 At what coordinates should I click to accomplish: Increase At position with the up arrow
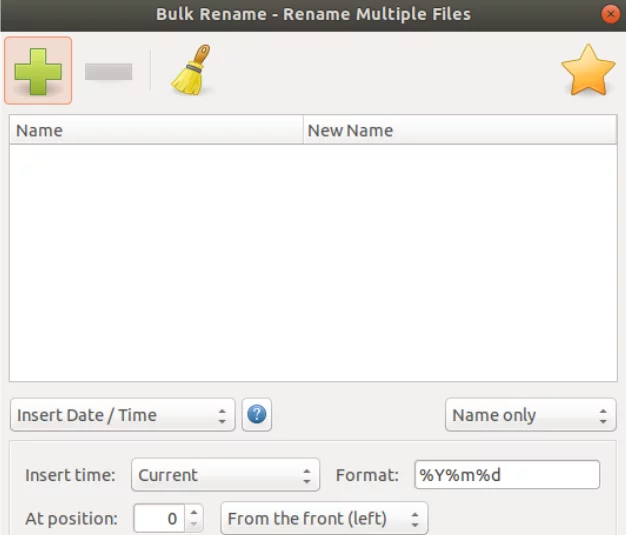(x=195, y=513)
